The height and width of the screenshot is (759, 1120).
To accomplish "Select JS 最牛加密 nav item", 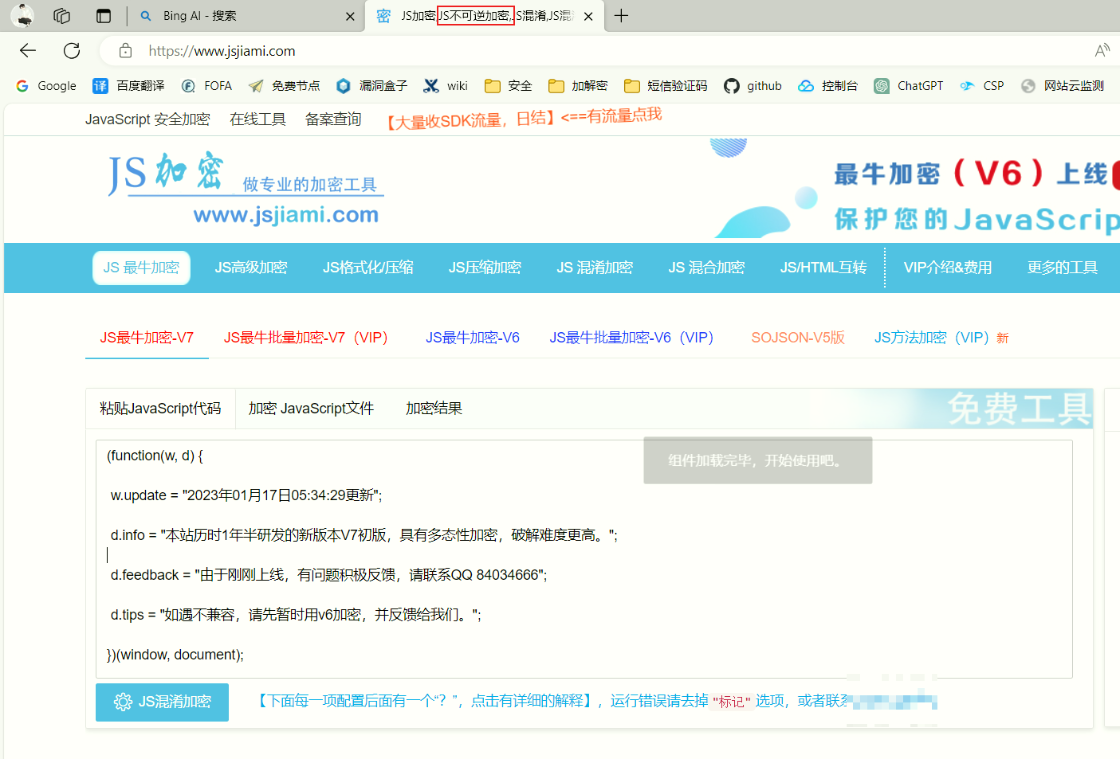I will pos(141,268).
